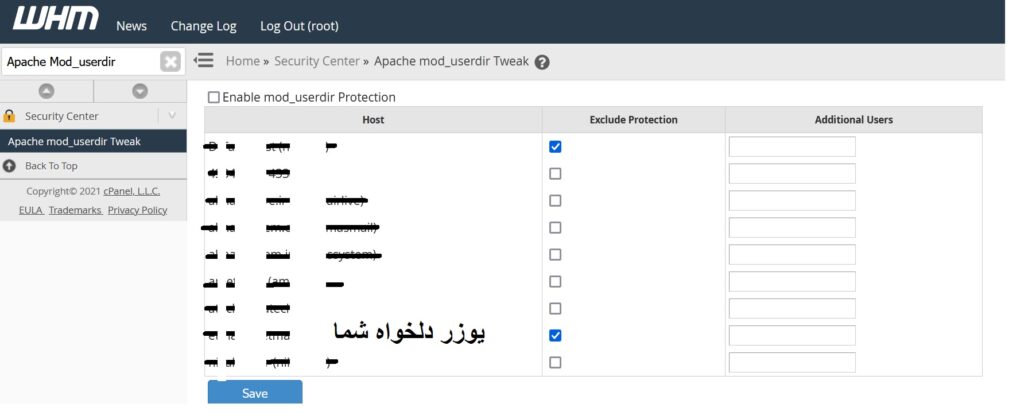Click the Security Center lock icon

coord(10,116)
